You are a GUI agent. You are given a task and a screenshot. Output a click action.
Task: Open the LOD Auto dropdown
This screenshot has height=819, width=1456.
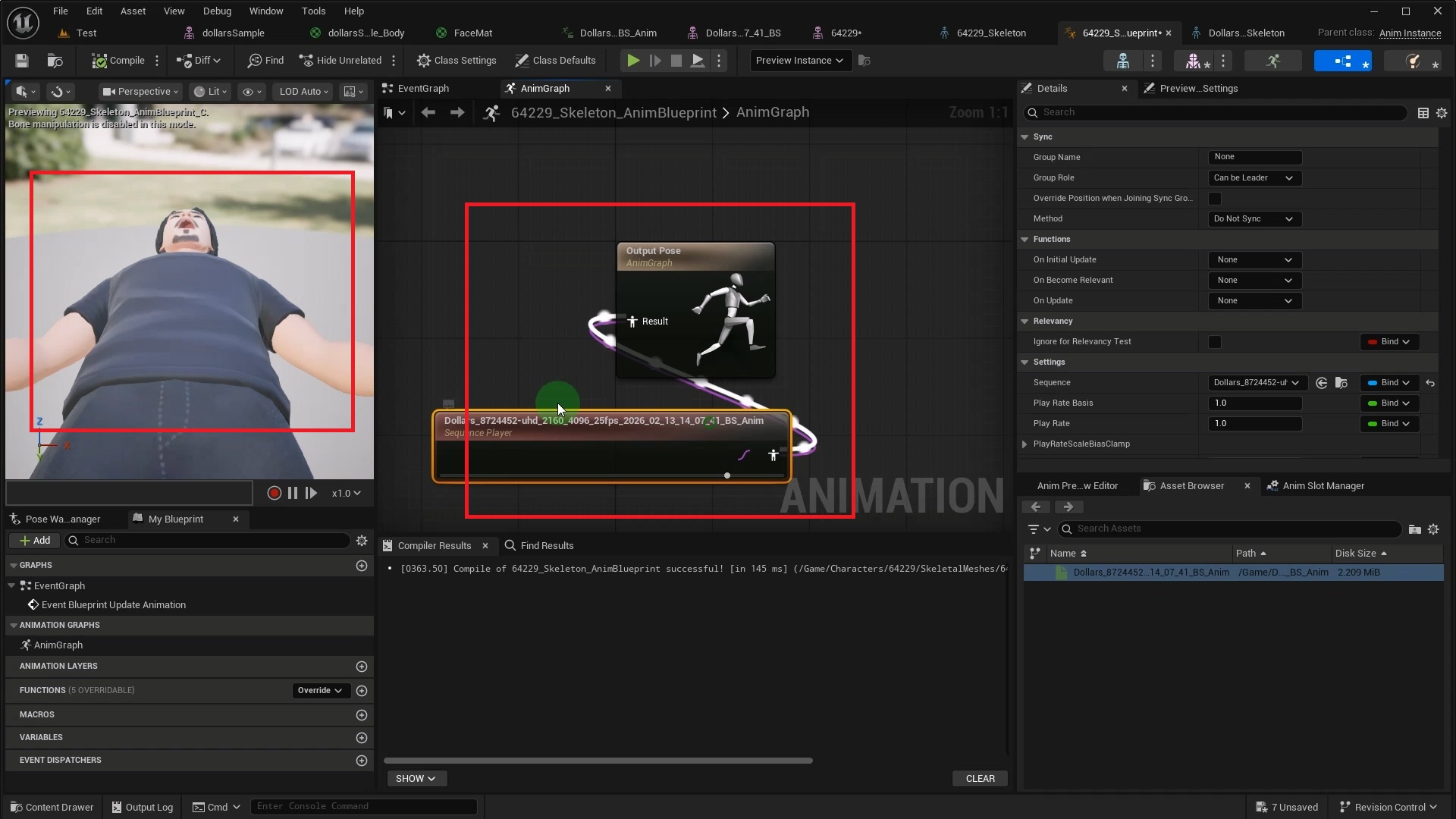[x=303, y=91]
